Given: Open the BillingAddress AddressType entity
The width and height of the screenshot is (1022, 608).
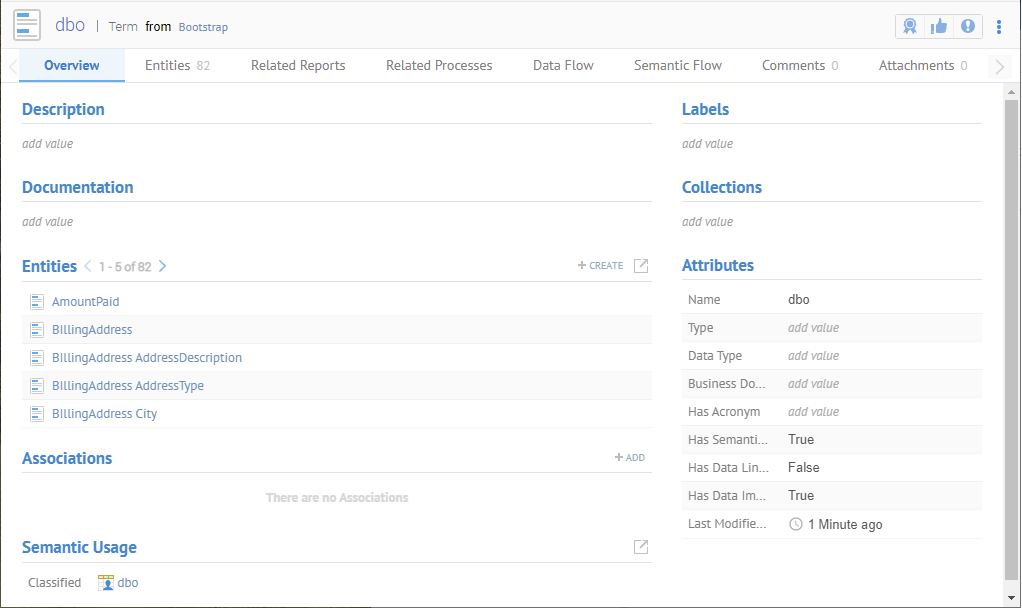Looking at the screenshot, I should [x=127, y=386].
